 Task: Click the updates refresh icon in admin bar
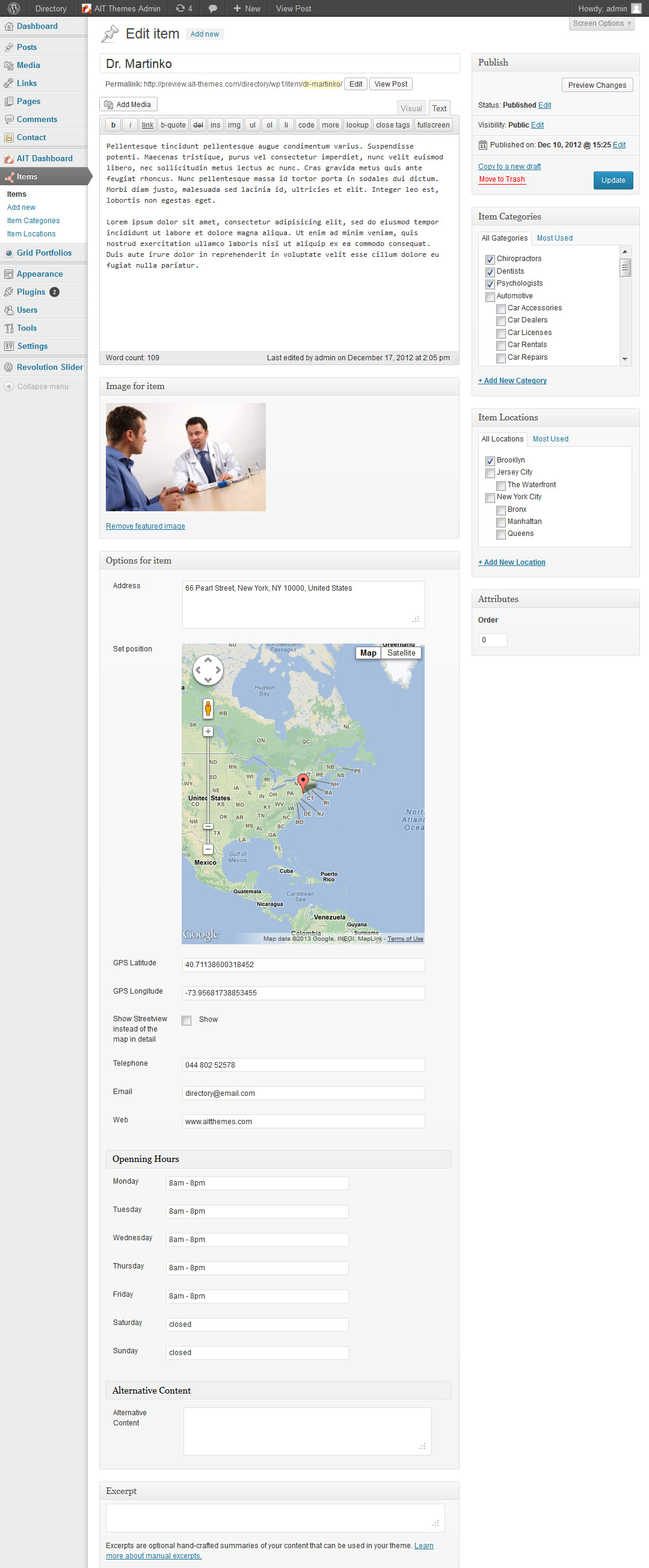pyautogui.click(x=180, y=8)
